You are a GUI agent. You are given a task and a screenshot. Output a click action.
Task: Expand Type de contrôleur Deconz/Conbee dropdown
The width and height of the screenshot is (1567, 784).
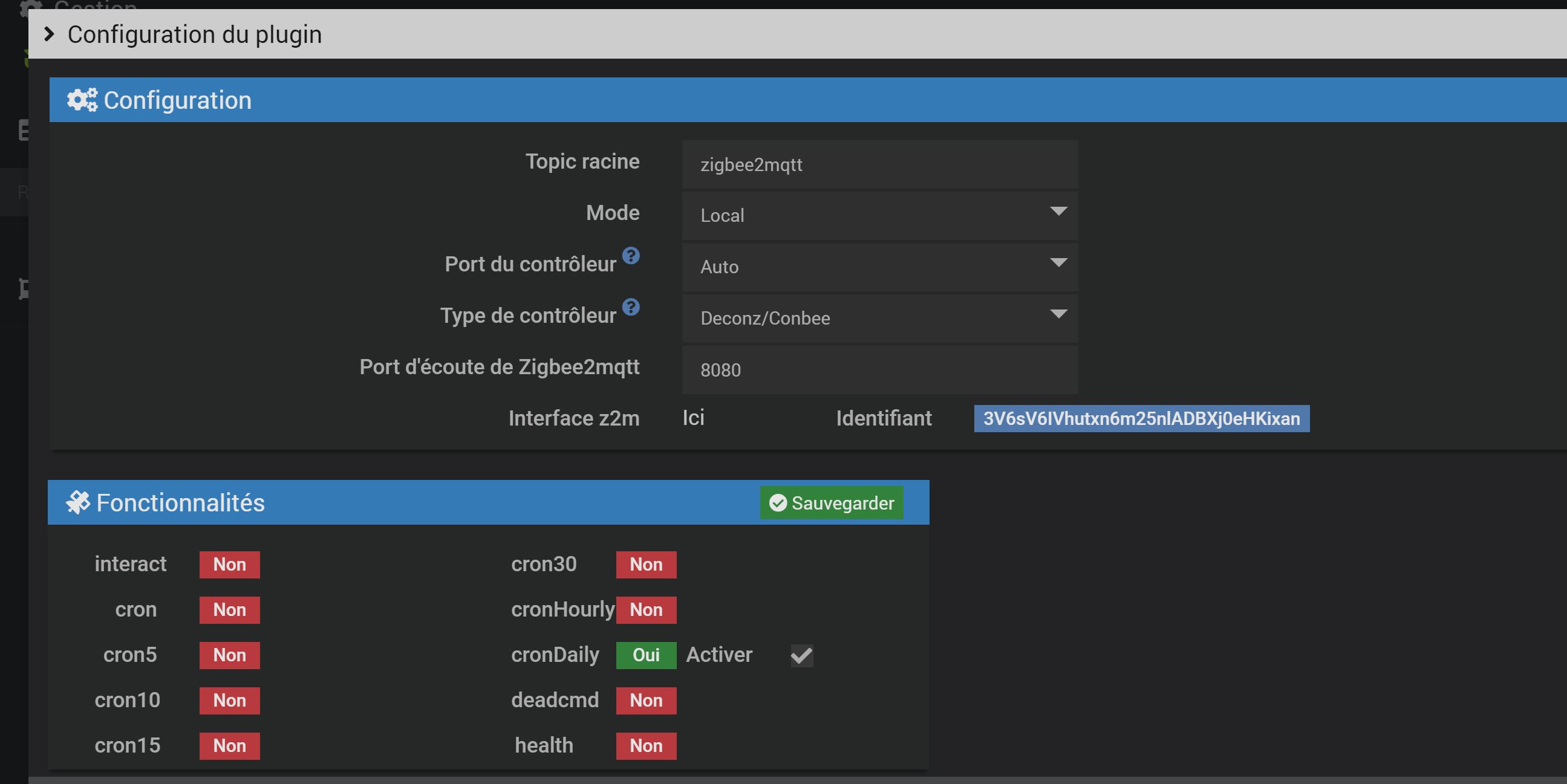[879, 318]
